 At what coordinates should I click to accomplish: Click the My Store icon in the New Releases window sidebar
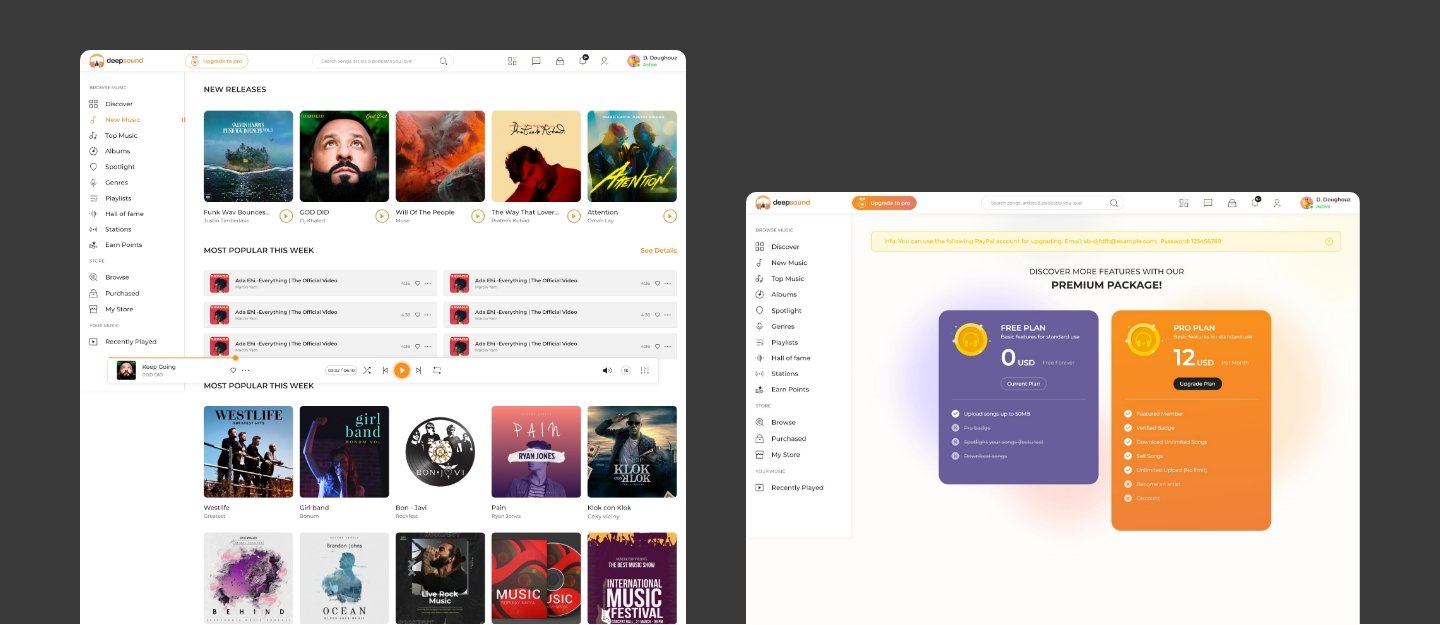click(93, 309)
